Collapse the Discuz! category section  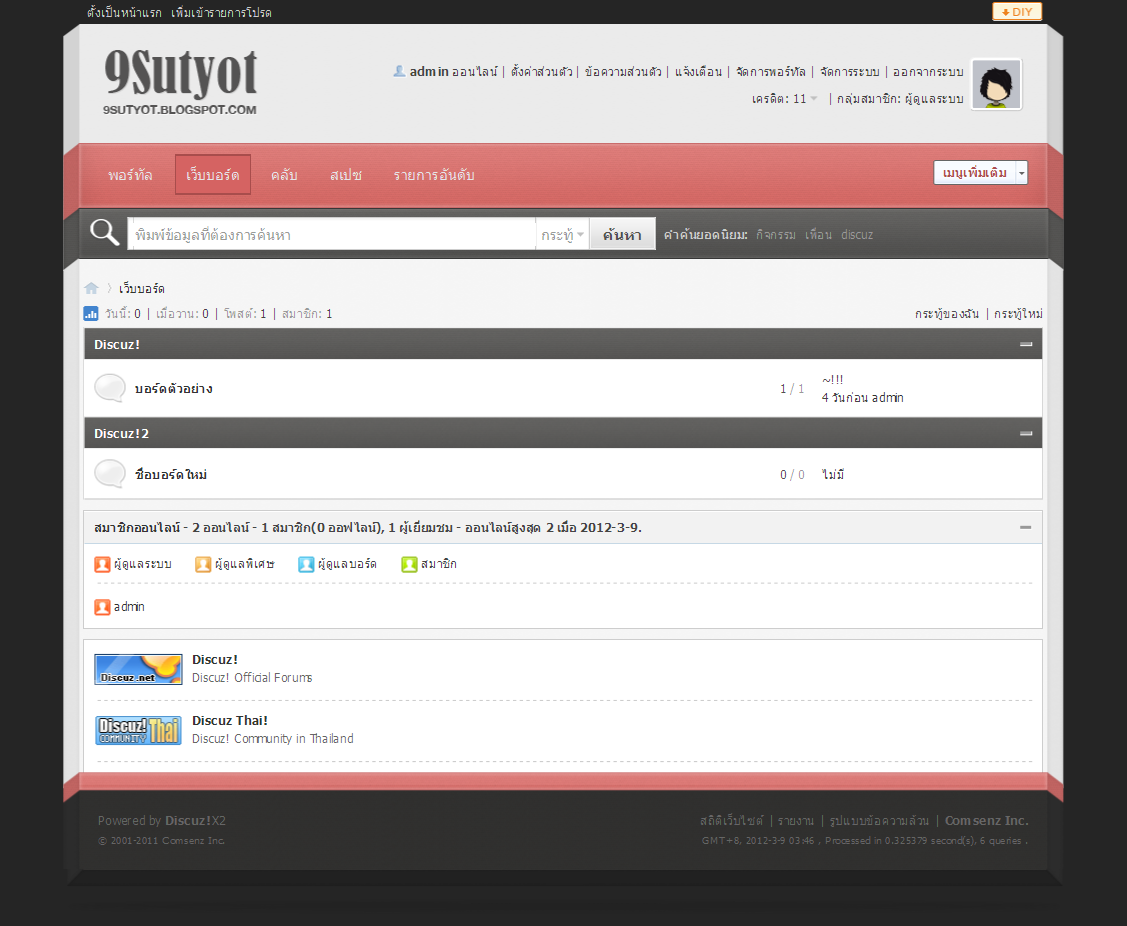tap(1026, 344)
